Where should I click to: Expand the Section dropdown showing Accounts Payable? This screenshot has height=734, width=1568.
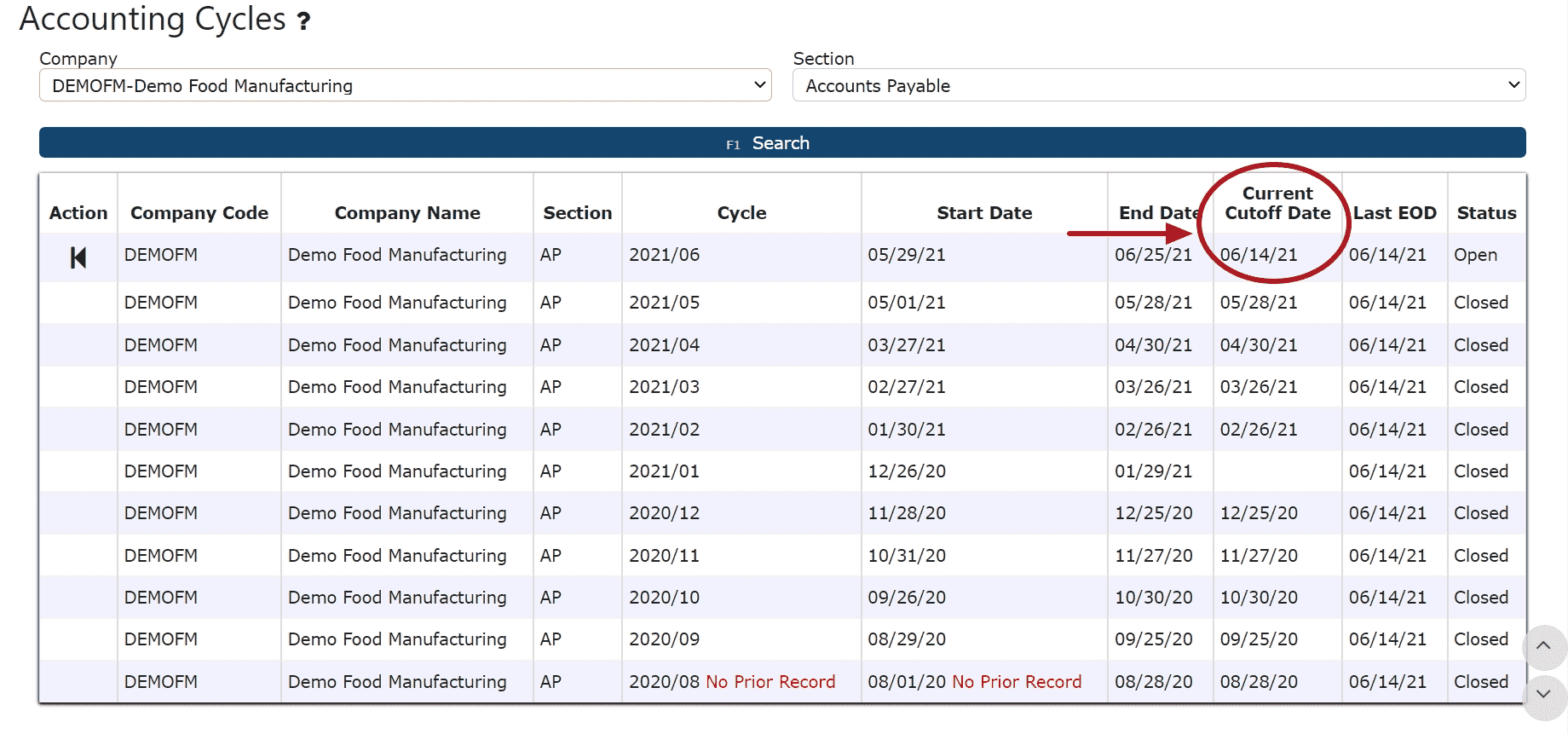[x=1158, y=85]
